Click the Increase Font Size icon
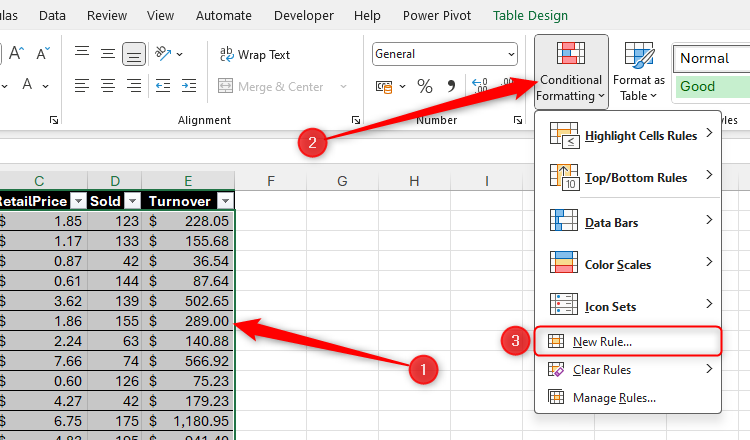750x440 pixels. [14, 54]
